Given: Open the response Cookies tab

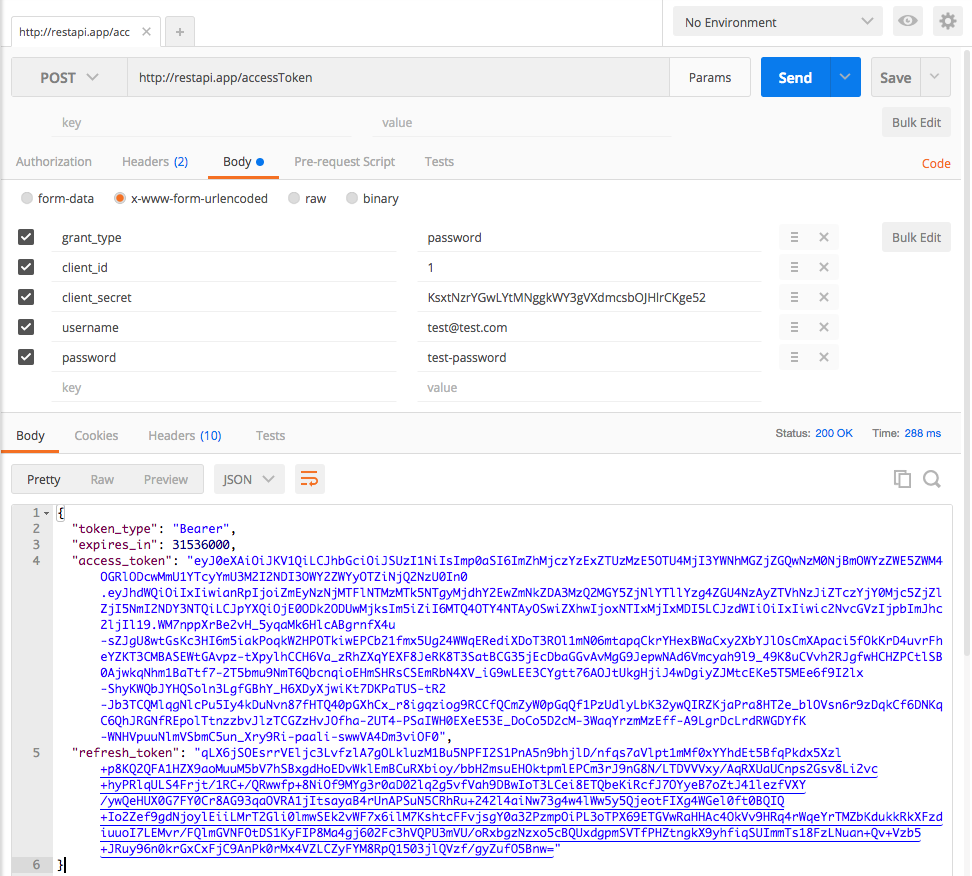Looking at the screenshot, I should 96,435.
